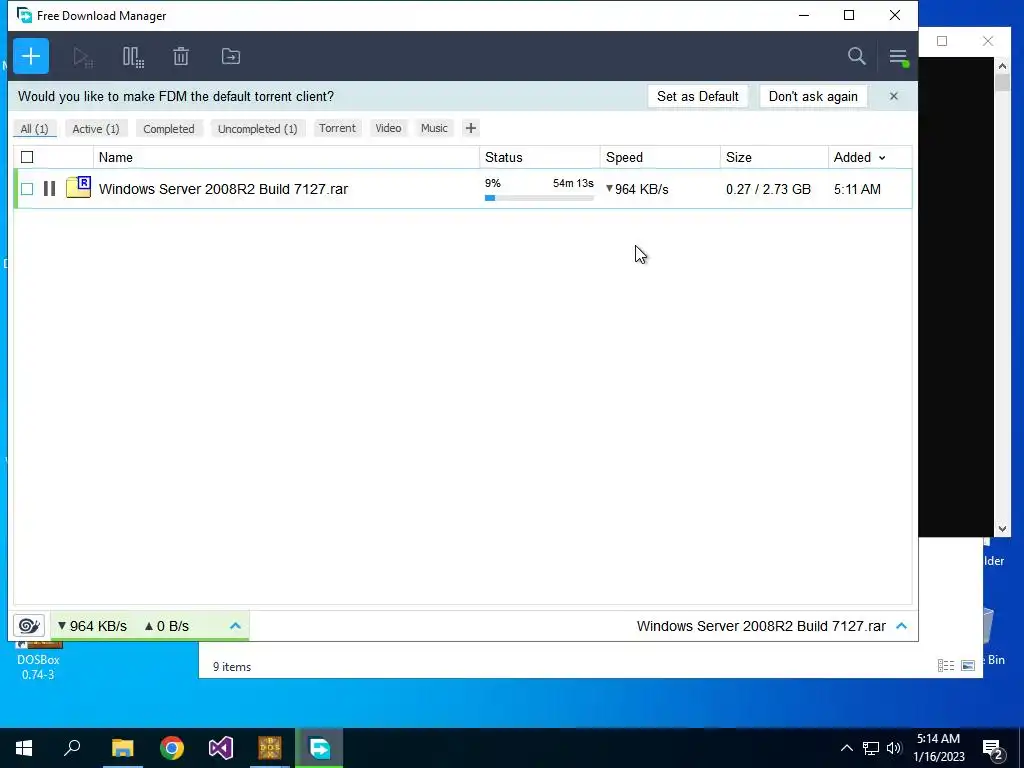
Task: Open the Windows Start menu
Action: click(x=24, y=748)
